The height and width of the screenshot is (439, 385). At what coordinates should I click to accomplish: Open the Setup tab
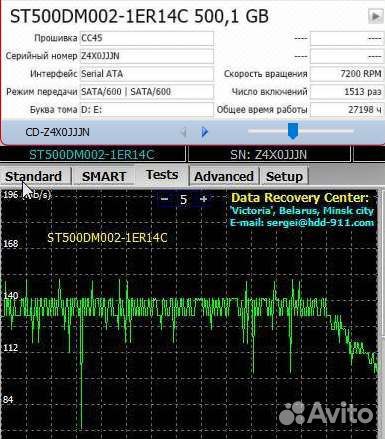284,176
